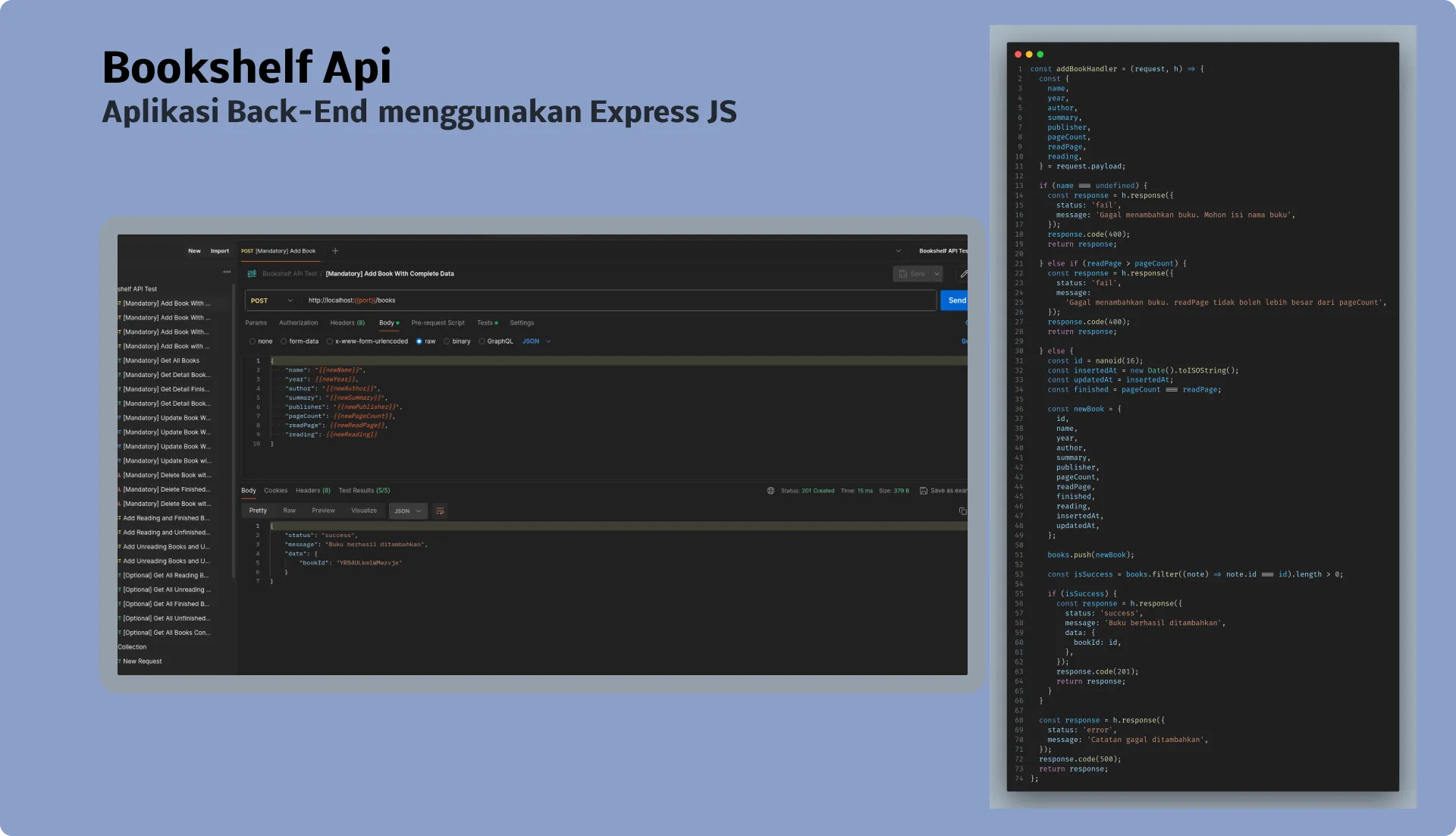Select the raw body type radio
Screen dimensions: 1456x836
[x=419, y=341]
